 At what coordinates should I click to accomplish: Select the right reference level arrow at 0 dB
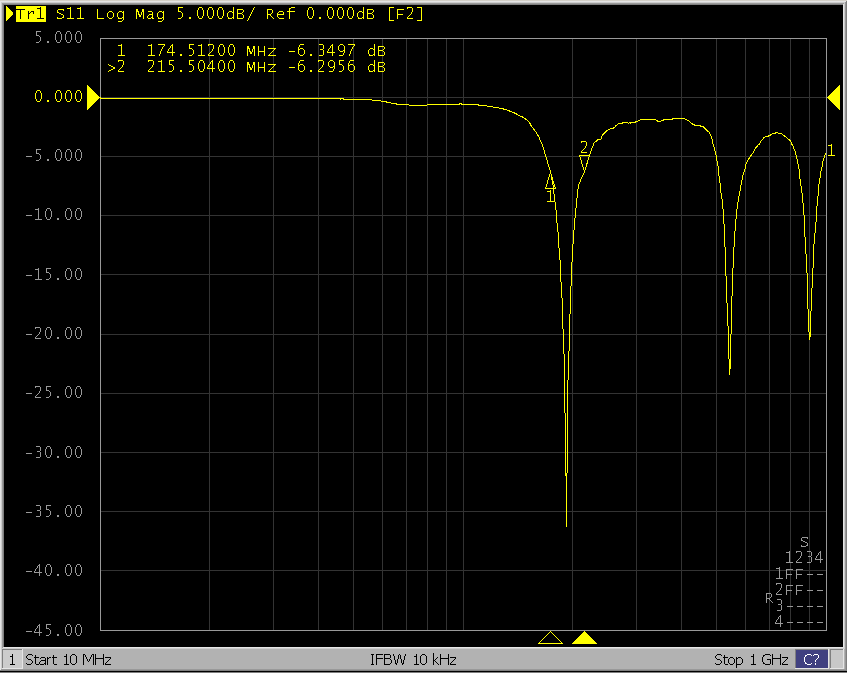click(x=833, y=96)
